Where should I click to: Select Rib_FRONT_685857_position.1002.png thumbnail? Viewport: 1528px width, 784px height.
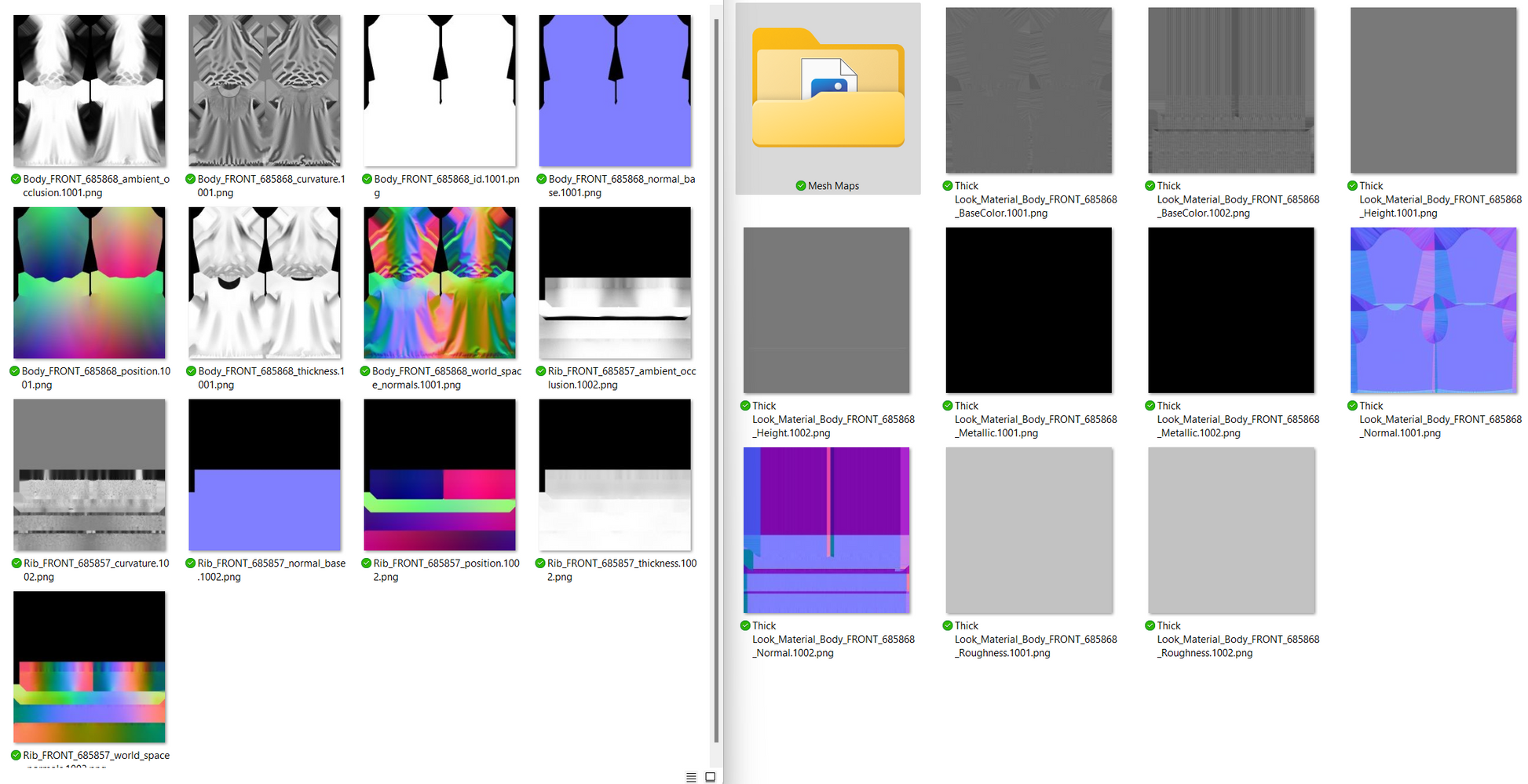point(440,475)
